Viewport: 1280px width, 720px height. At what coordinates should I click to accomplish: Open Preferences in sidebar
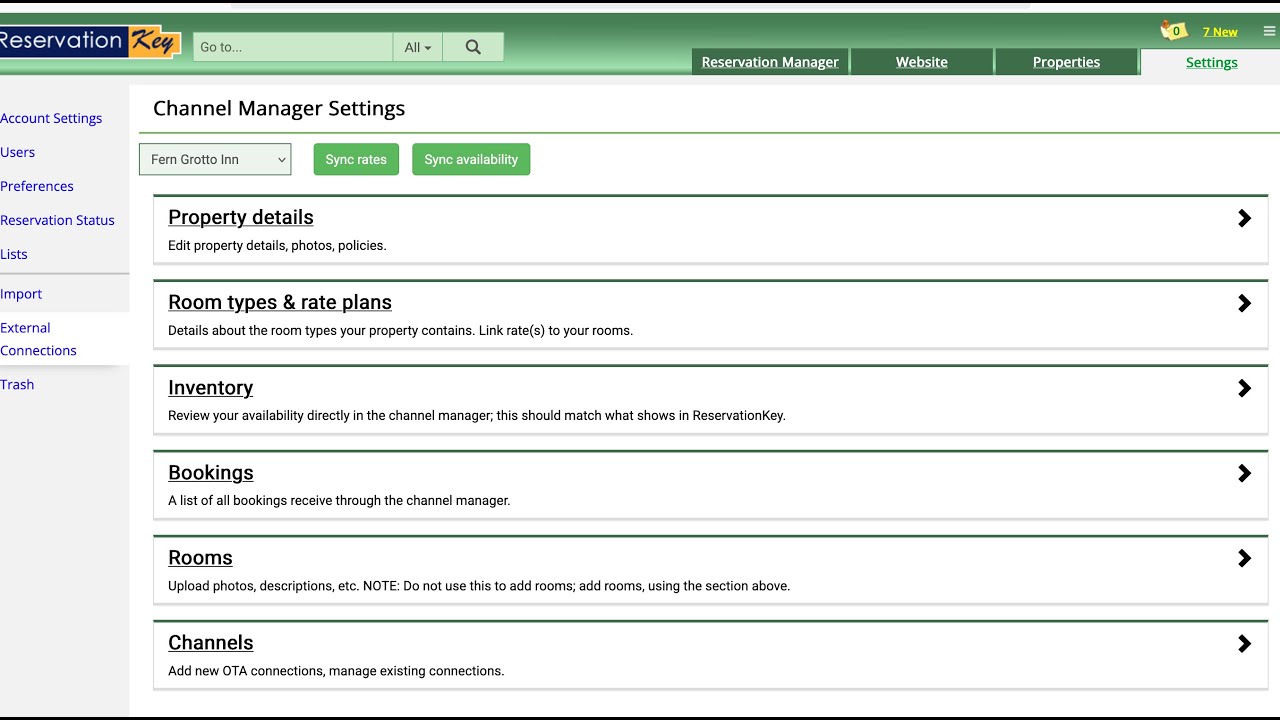pyautogui.click(x=37, y=186)
